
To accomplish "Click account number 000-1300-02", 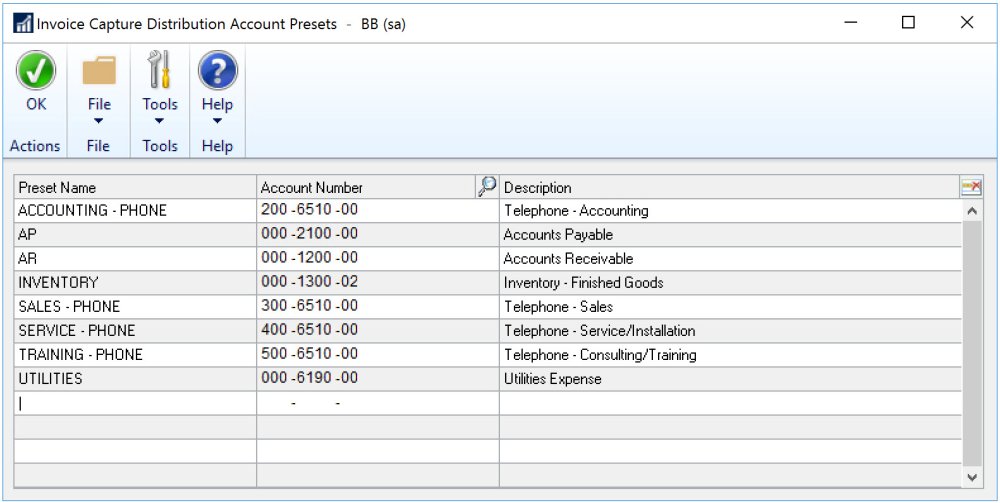I will click(309, 281).
